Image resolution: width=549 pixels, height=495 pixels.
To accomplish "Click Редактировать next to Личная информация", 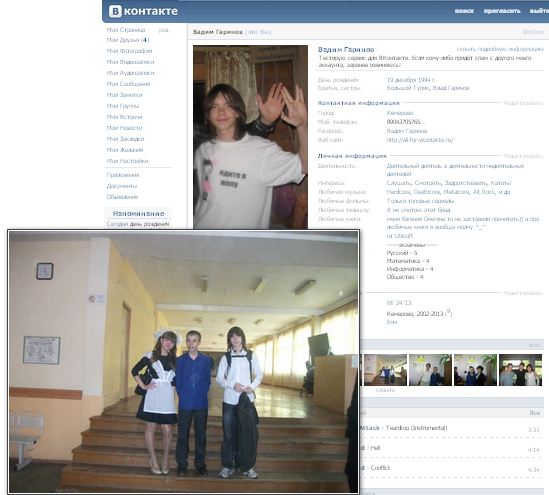I will pyautogui.click(x=523, y=156).
